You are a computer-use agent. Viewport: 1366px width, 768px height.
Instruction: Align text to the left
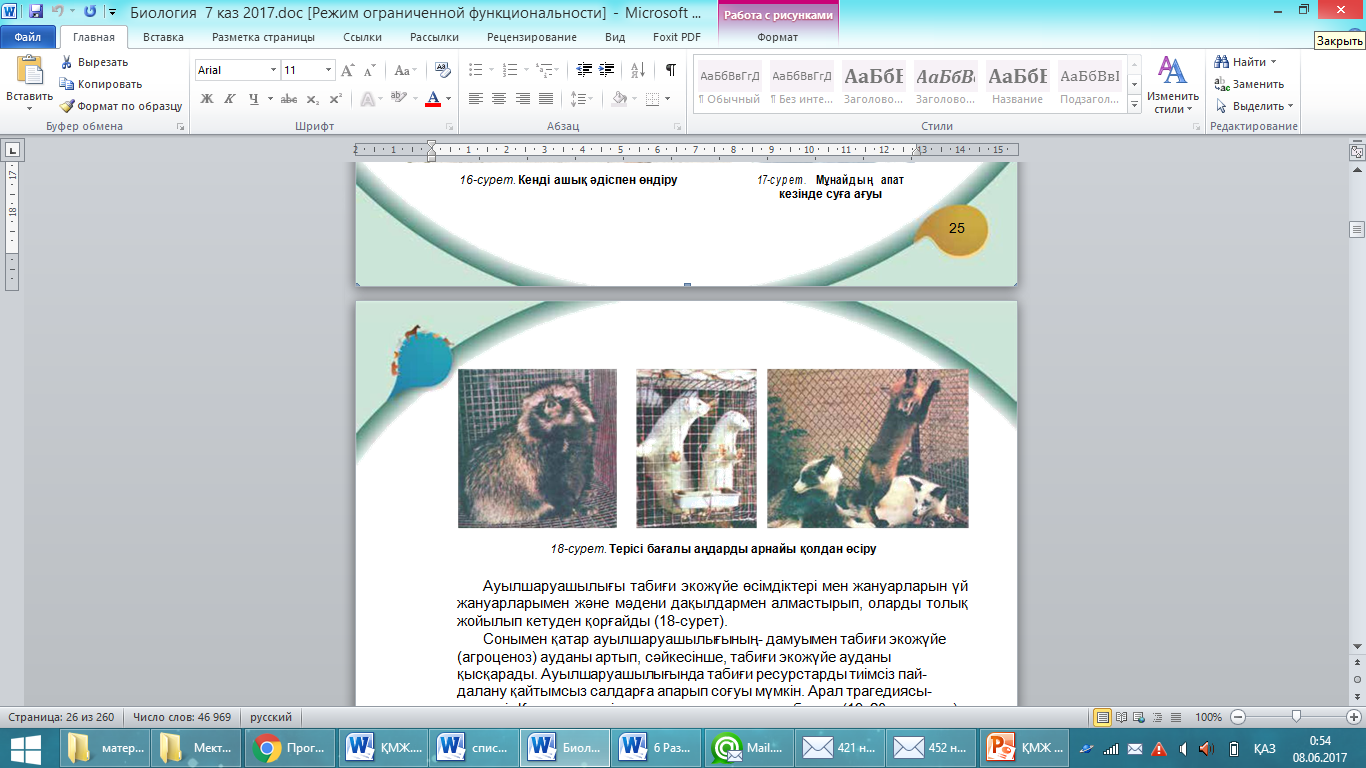(476, 99)
